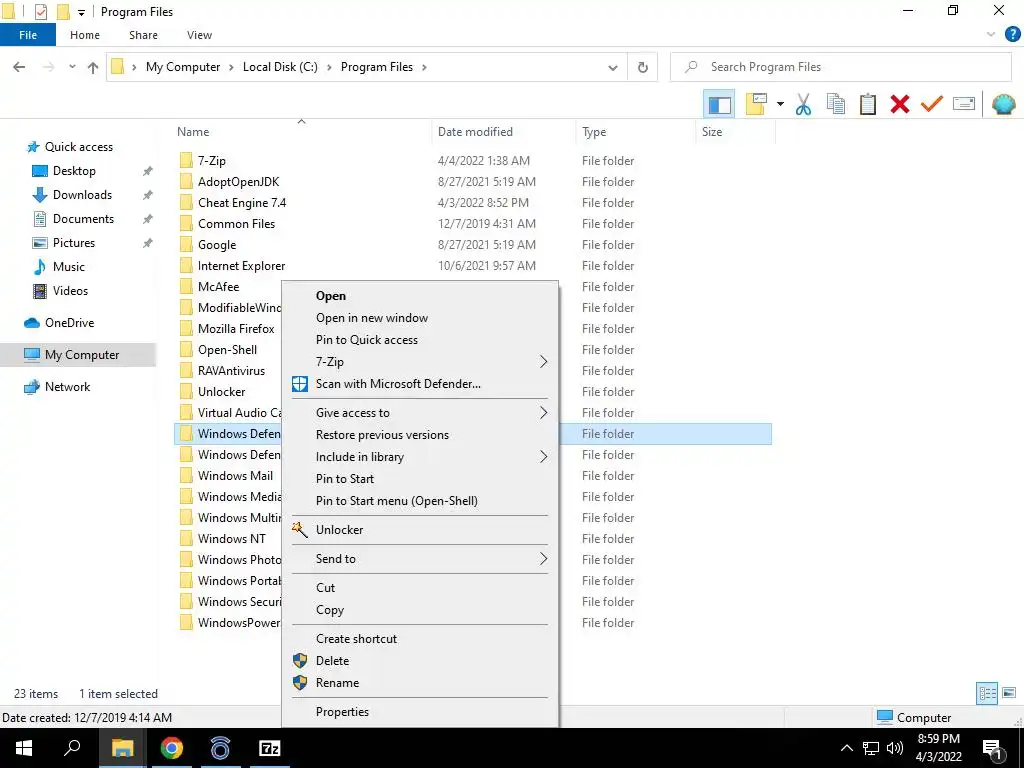
Task: Click the scissors Cut icon in toolbar
Action: pos(803,104)
